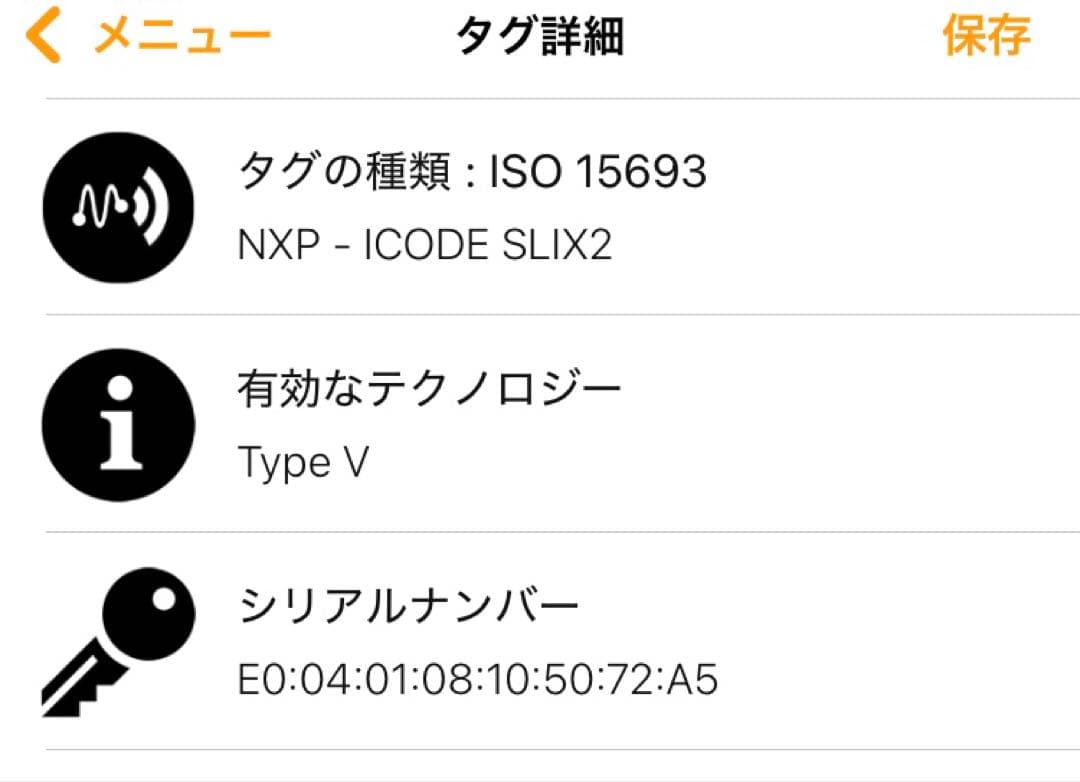Tap the ICODE SLIX2 chip name

point(487,246)
